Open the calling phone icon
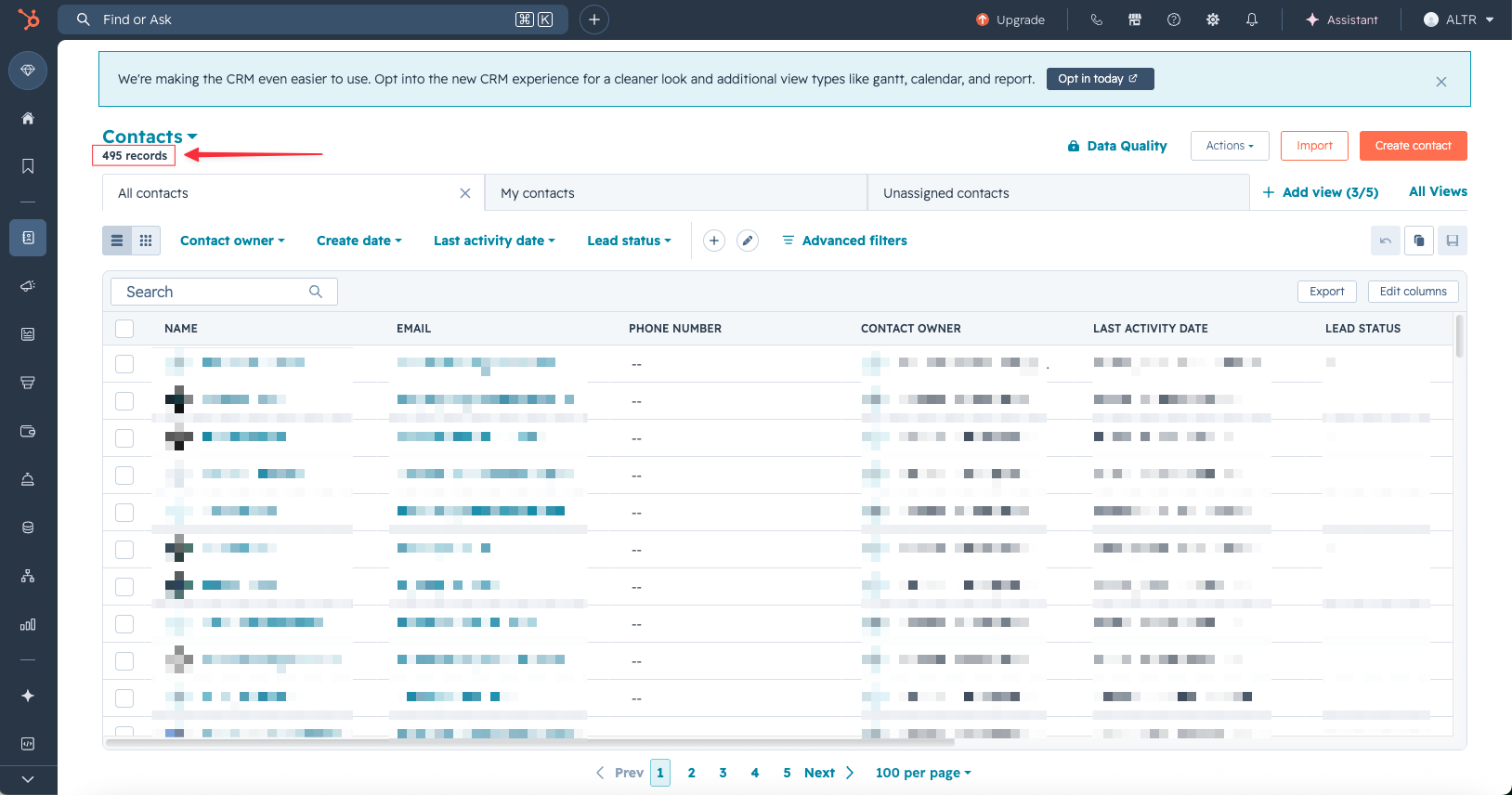 coord(1096,20)
